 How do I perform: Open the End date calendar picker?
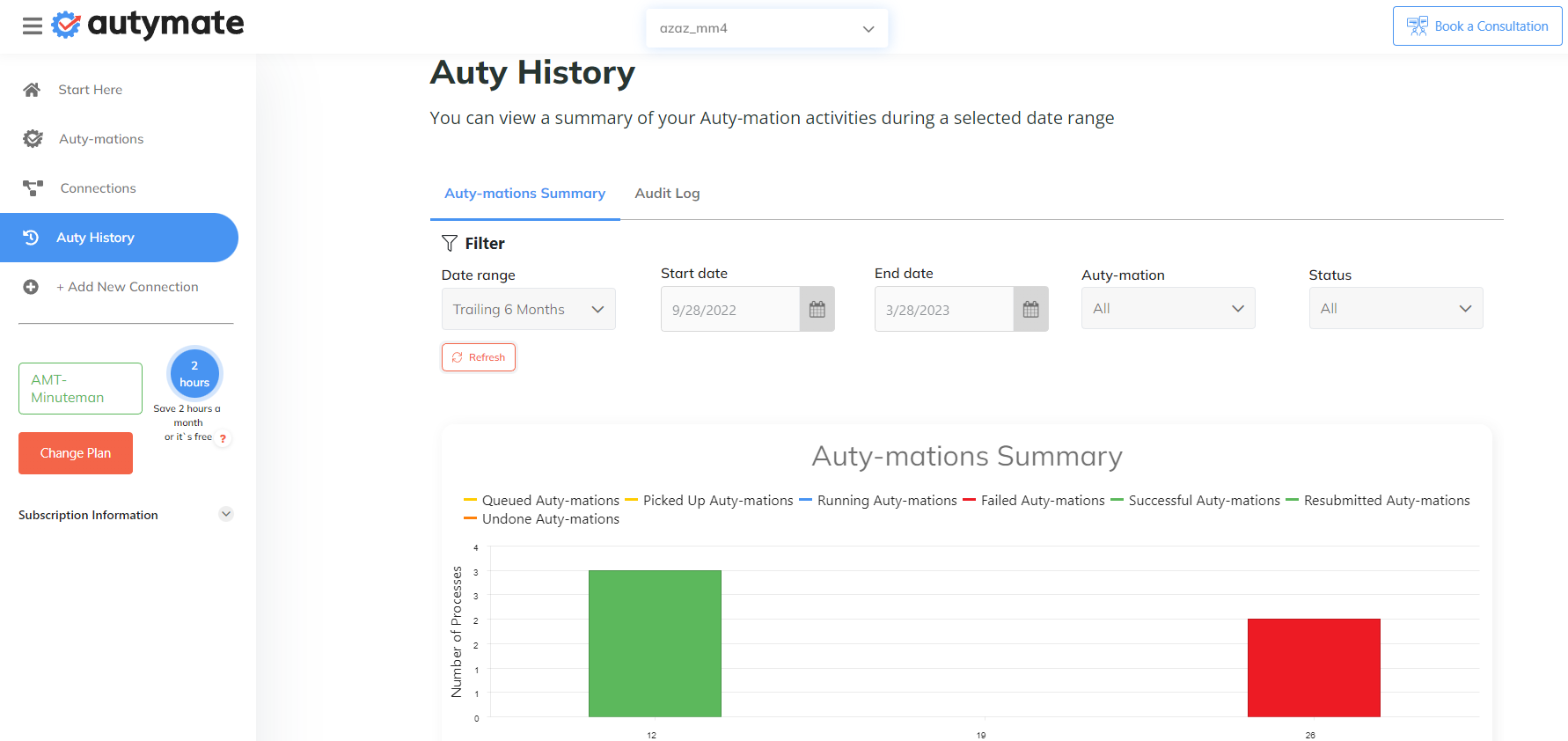click(x=1031, y=310)
